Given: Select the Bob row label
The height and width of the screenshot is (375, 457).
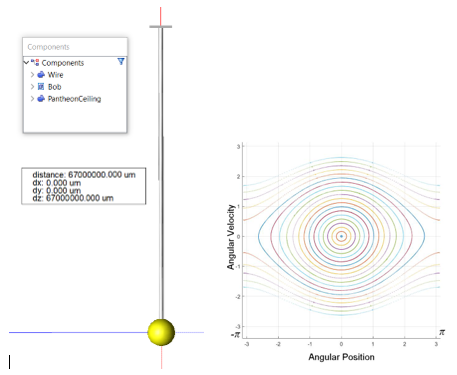Looking at the screenshot, I should point(54,87).
